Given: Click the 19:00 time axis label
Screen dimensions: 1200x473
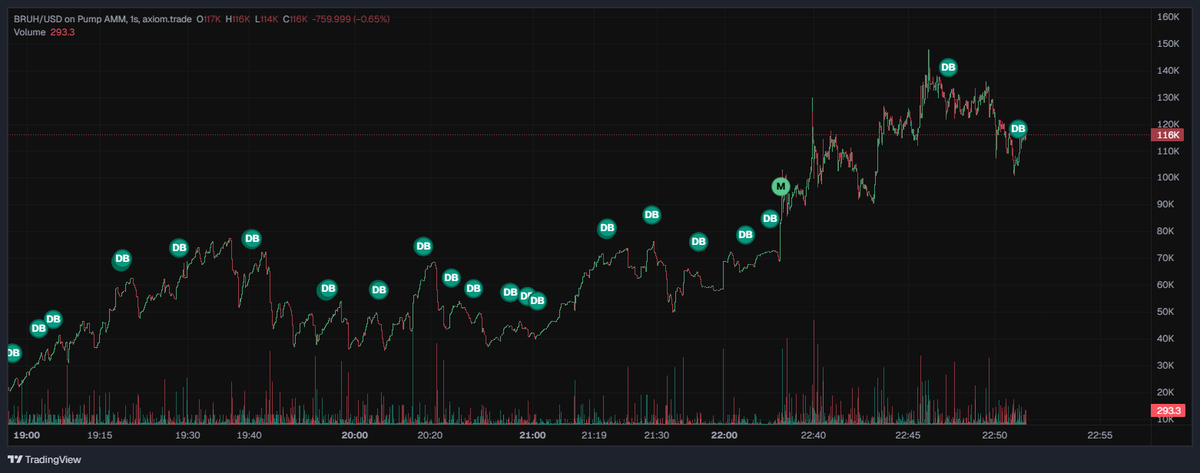Looking at the screenshot, I should (27, 436).
